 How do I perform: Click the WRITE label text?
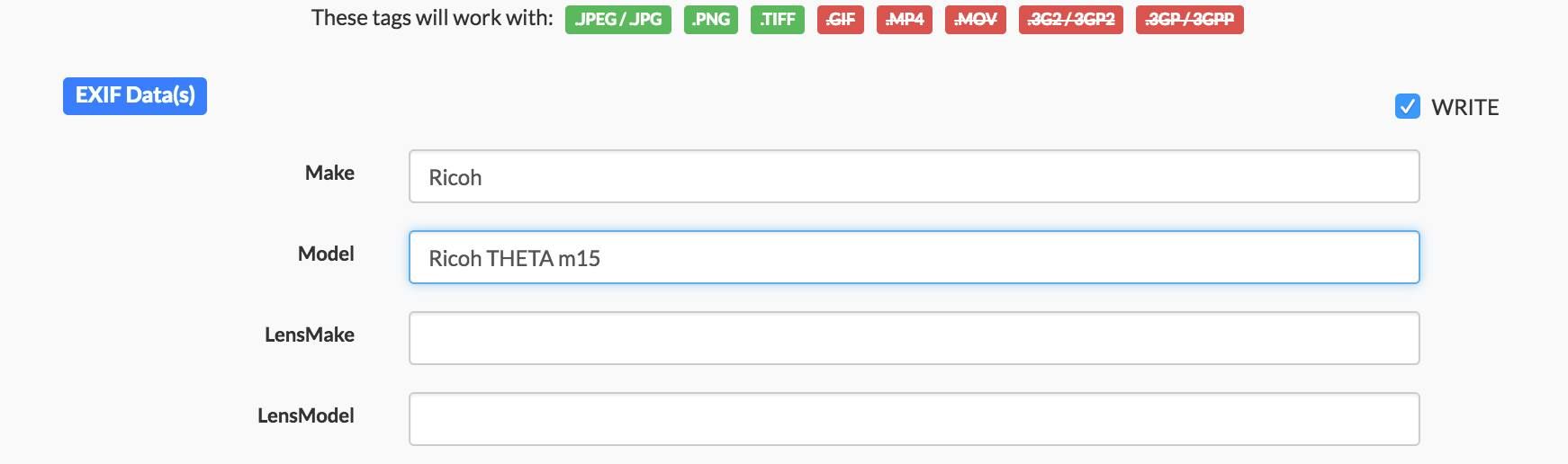pos(1464,108)
